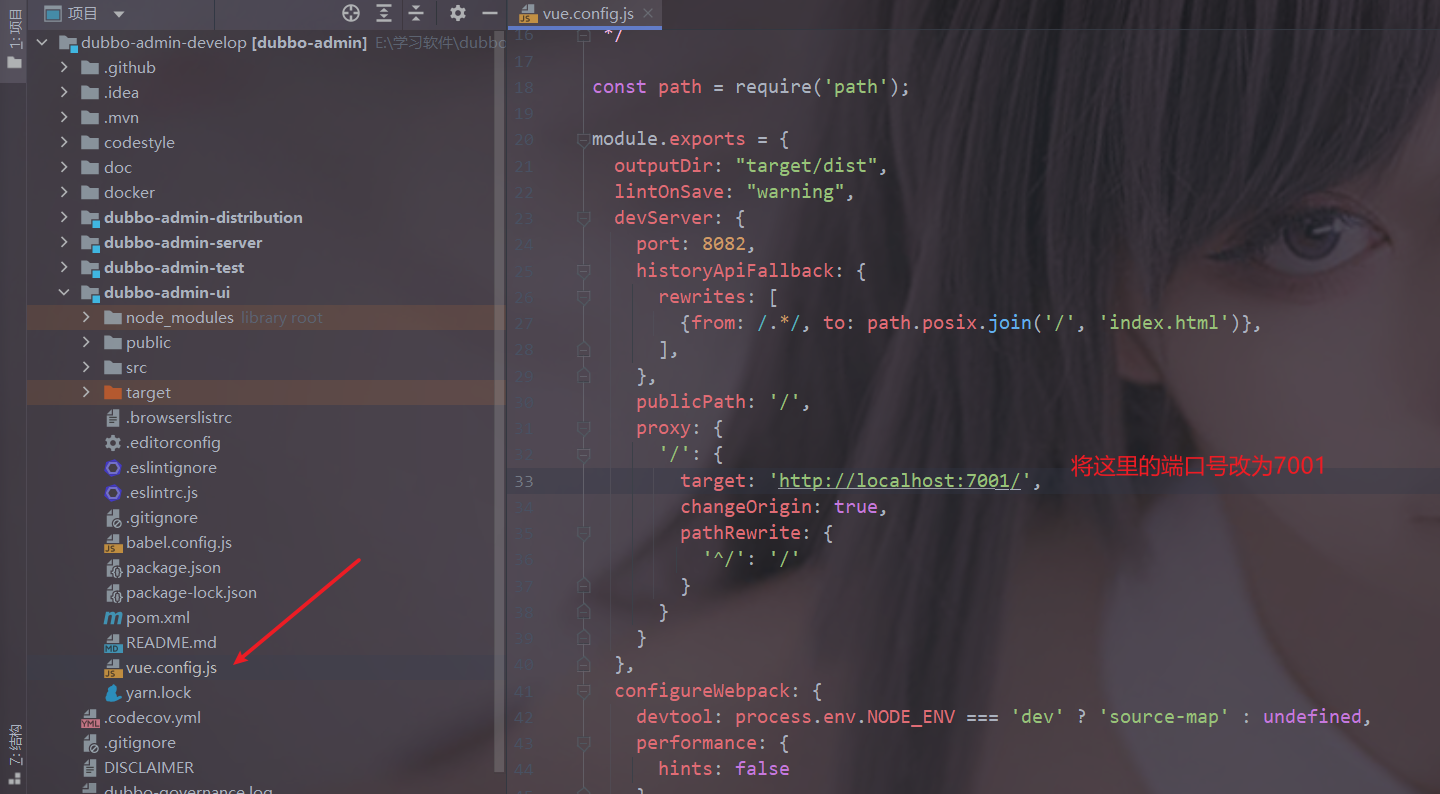Select the vue.config.js editor tab
The image size is (1440, 794).
point(585,13)
